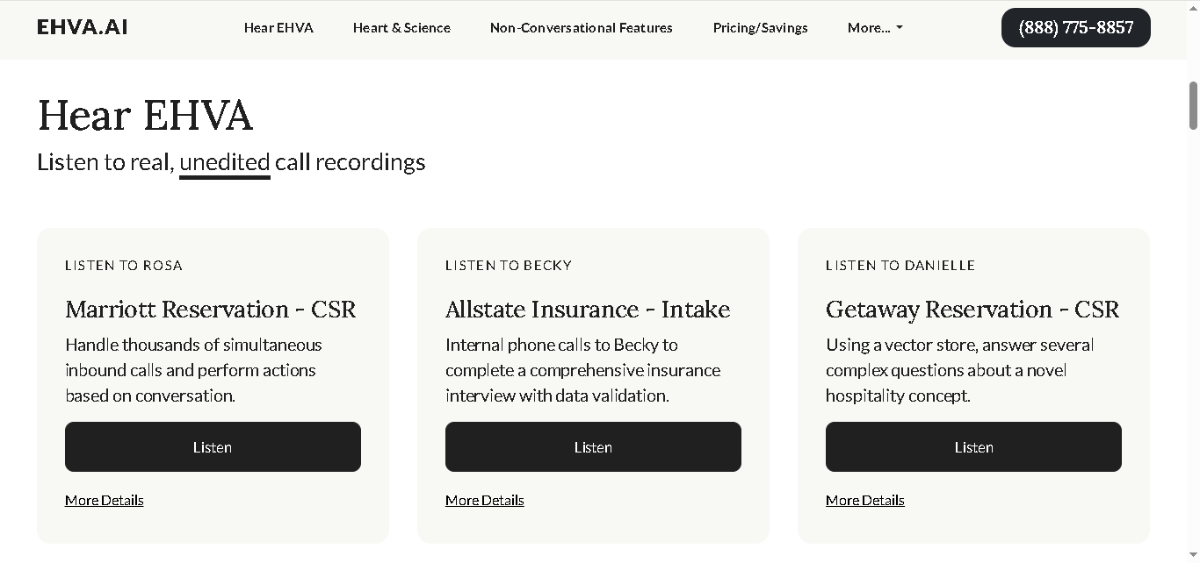Open the Hear EHVA nav item
Screen dimensions: 1200x563
point(278,28)
